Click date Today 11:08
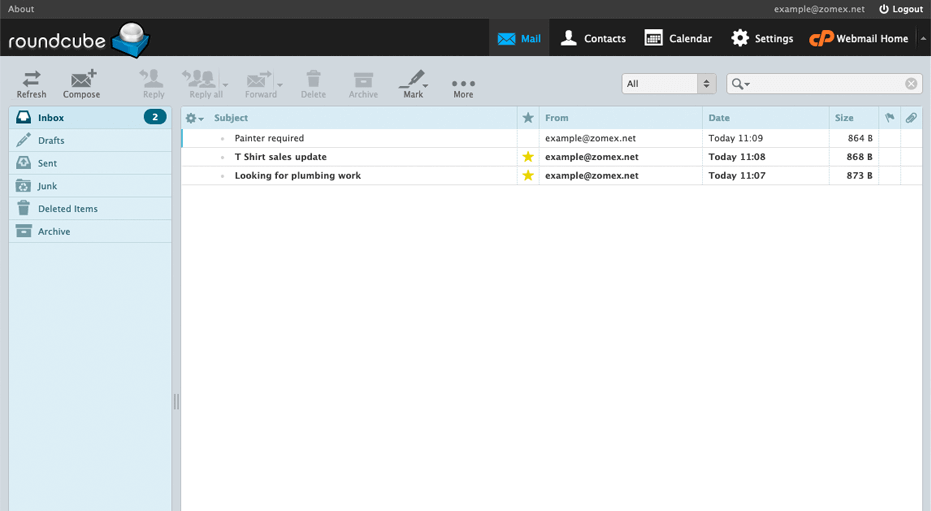Image resolution: width=931 pixels, height=511 pixels. (x=737, y=157)
